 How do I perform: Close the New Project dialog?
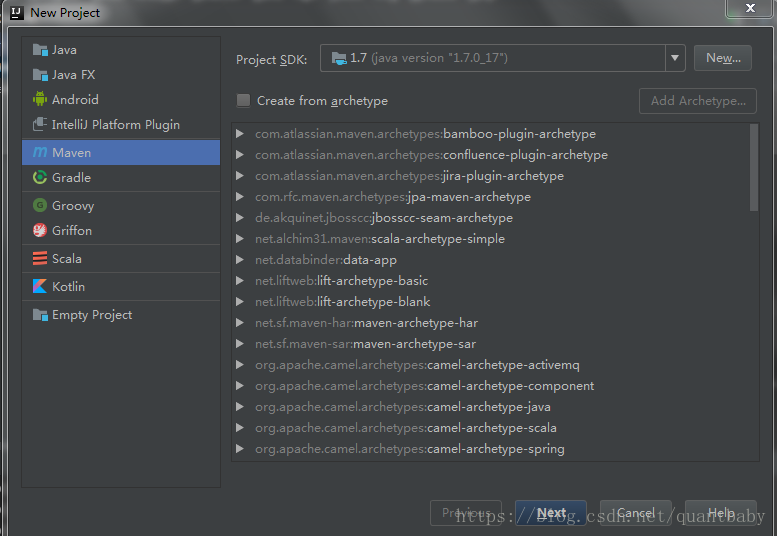click(x=750, y=8)
